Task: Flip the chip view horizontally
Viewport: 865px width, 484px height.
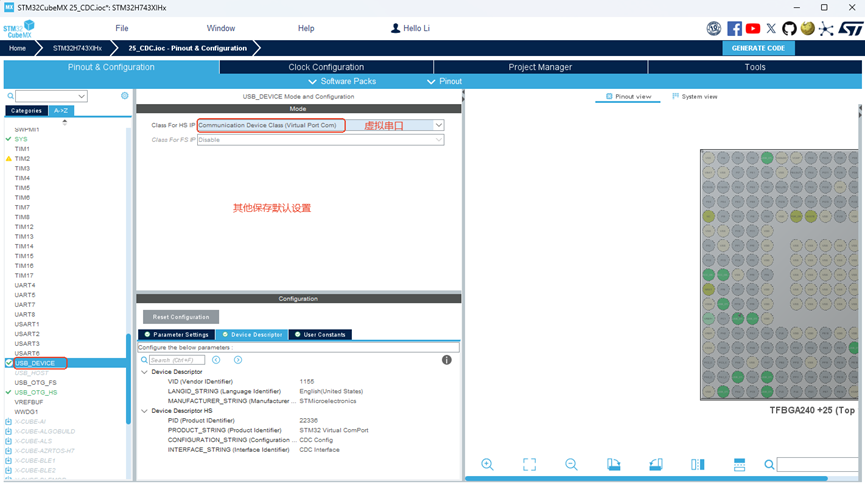Action: pos(697,464)
